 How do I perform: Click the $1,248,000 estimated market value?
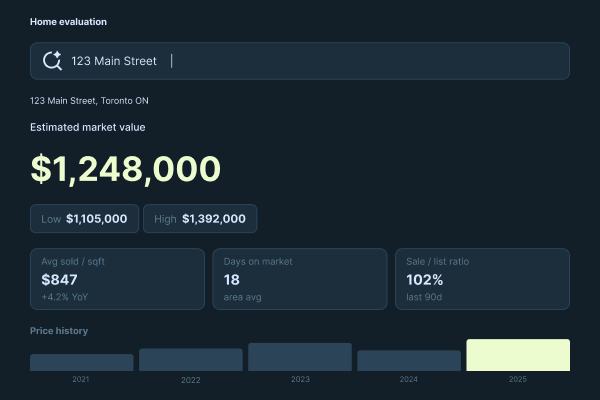click(126, 168)
